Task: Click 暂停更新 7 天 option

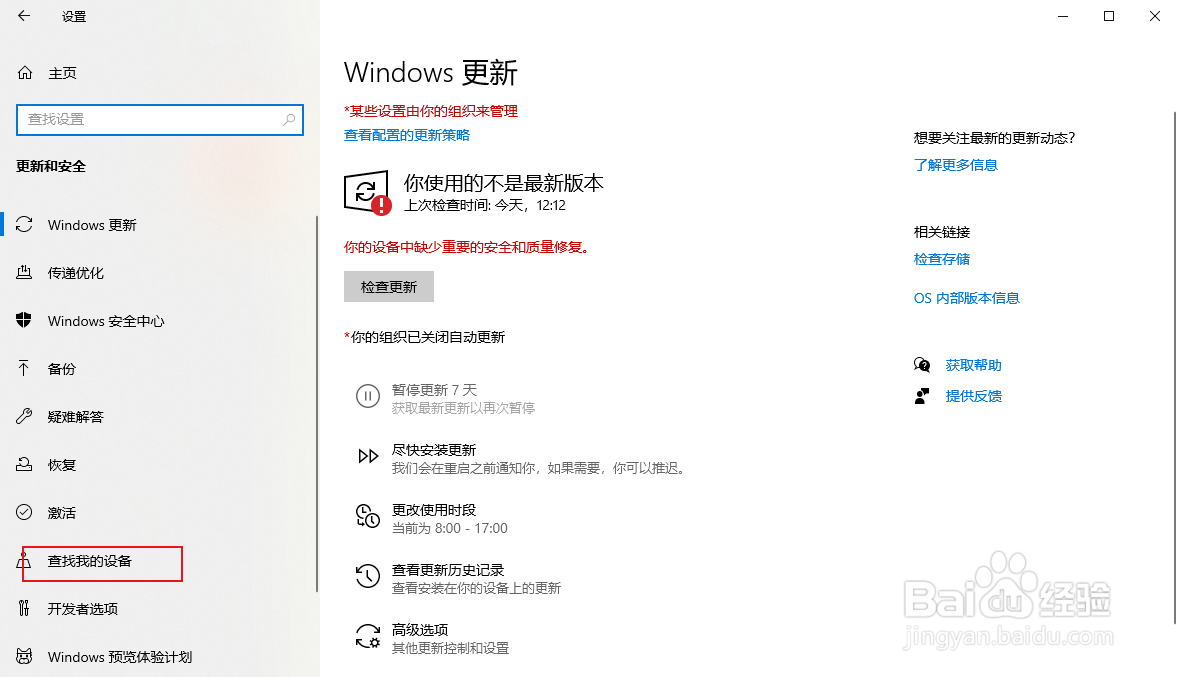Action: [x=445, y=398]
